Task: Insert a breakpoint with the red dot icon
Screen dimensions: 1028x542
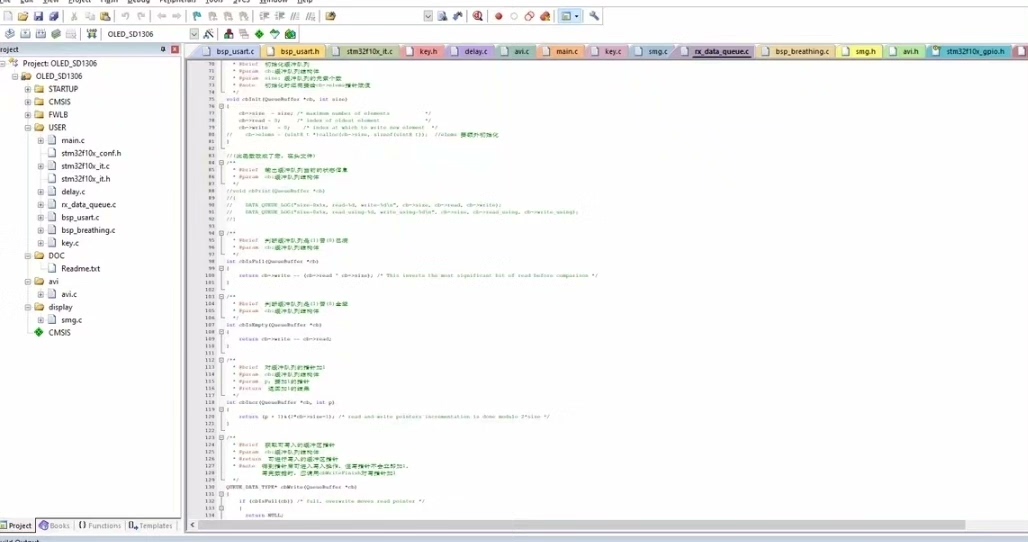Action: click(x=499, y=16)
